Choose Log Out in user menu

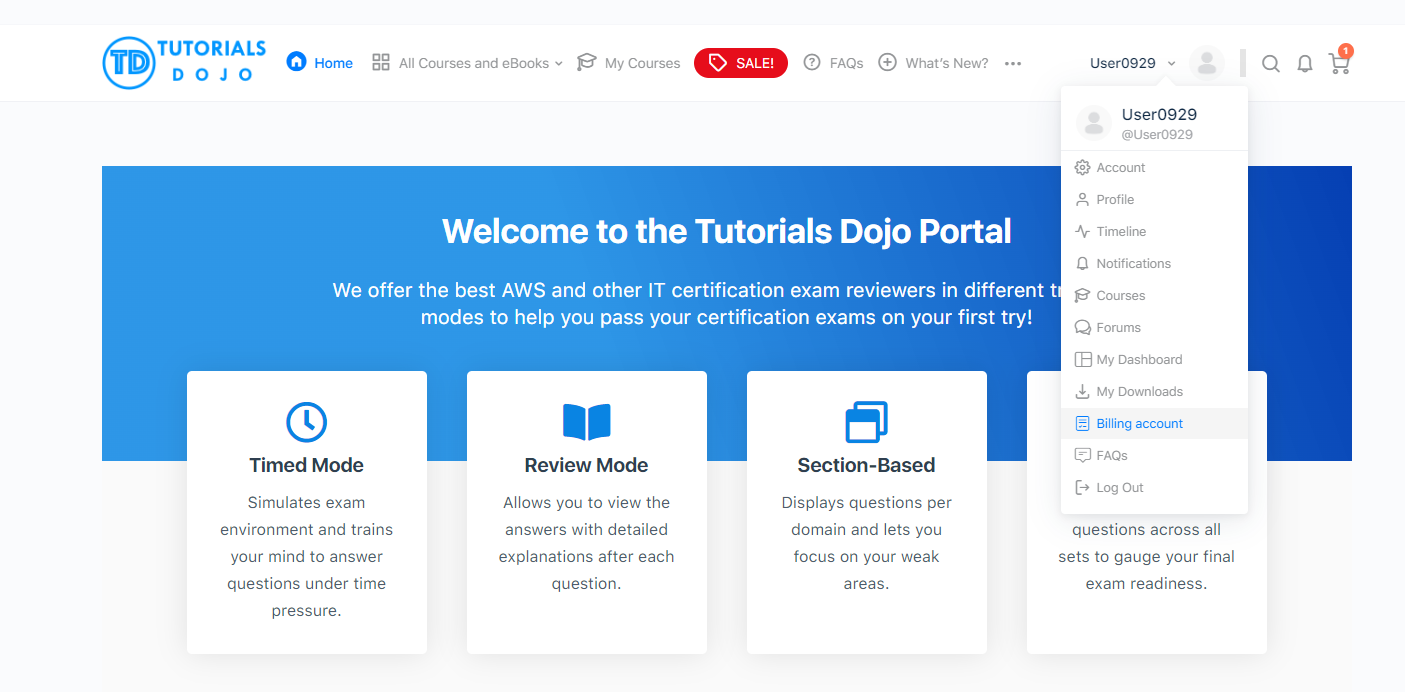[1119, 488]
